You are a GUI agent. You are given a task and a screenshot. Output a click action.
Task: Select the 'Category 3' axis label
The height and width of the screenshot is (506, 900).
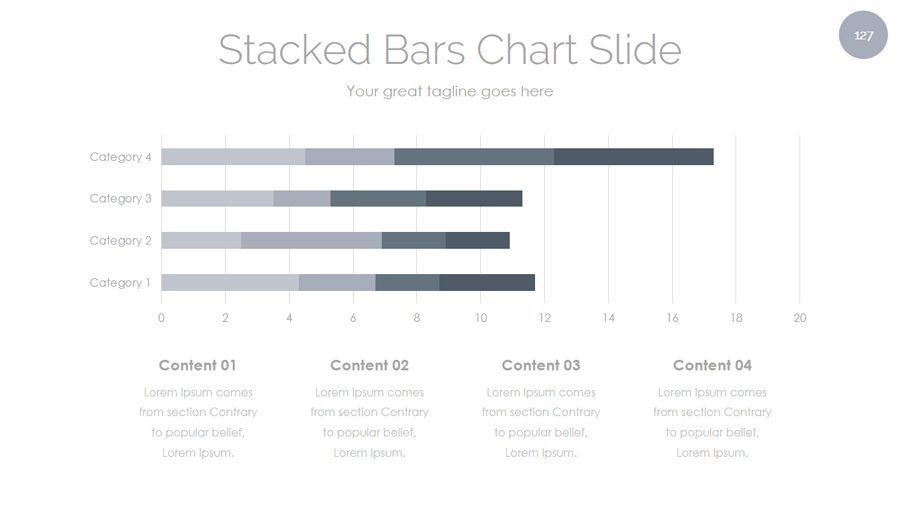[120, 199]
